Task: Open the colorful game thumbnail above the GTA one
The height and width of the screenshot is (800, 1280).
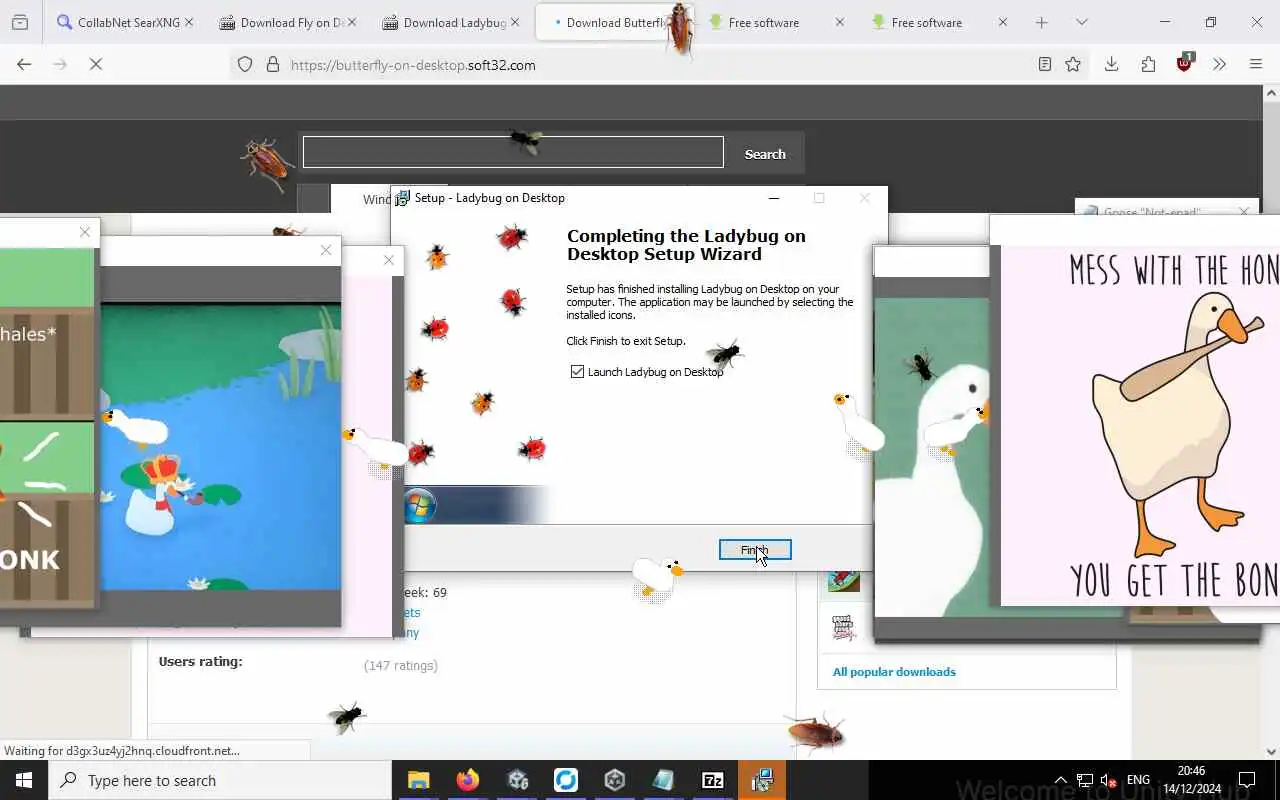Action: 844,581
